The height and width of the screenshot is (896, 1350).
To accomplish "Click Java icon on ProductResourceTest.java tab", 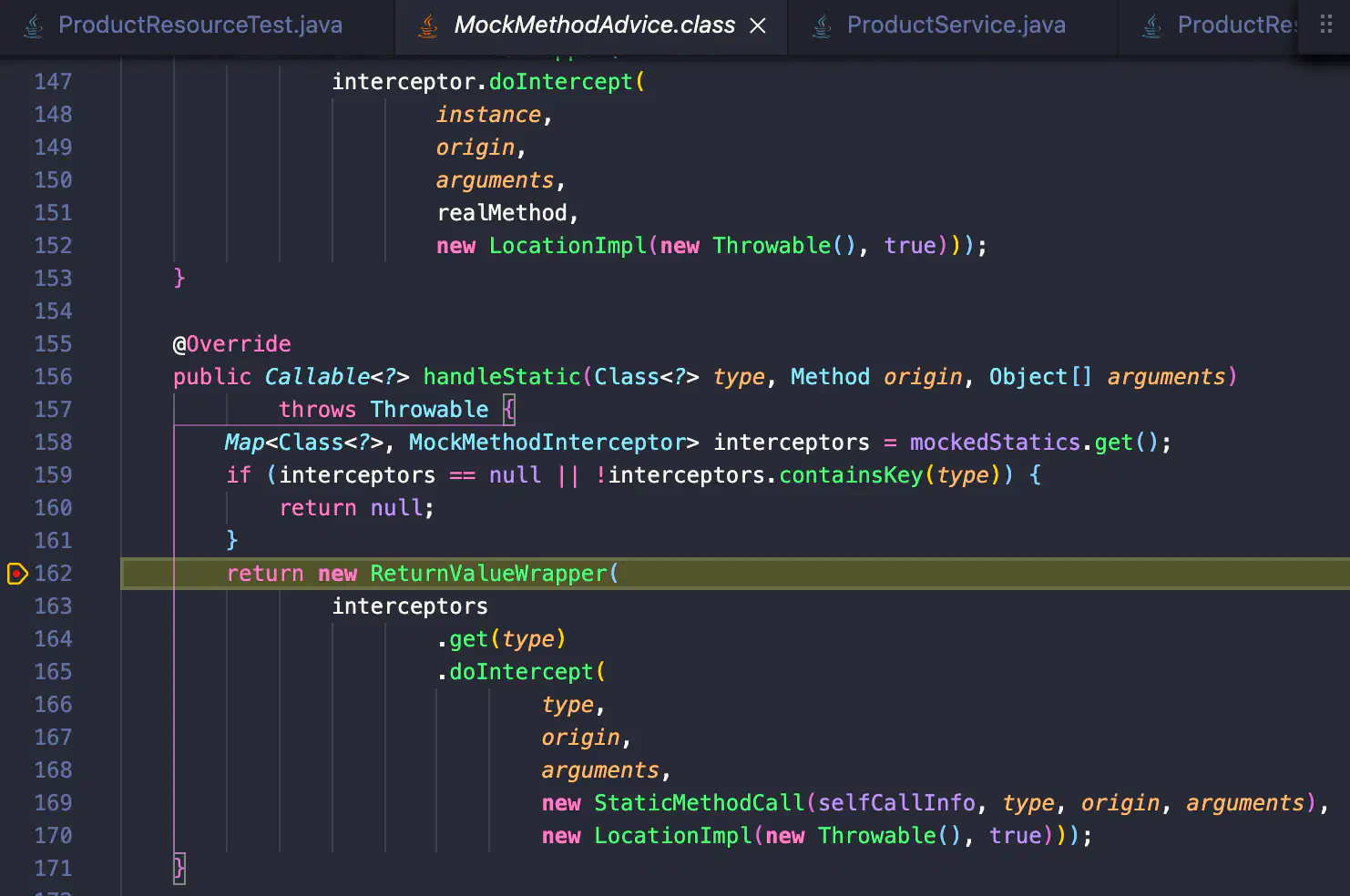I will (x=33, y=26).
